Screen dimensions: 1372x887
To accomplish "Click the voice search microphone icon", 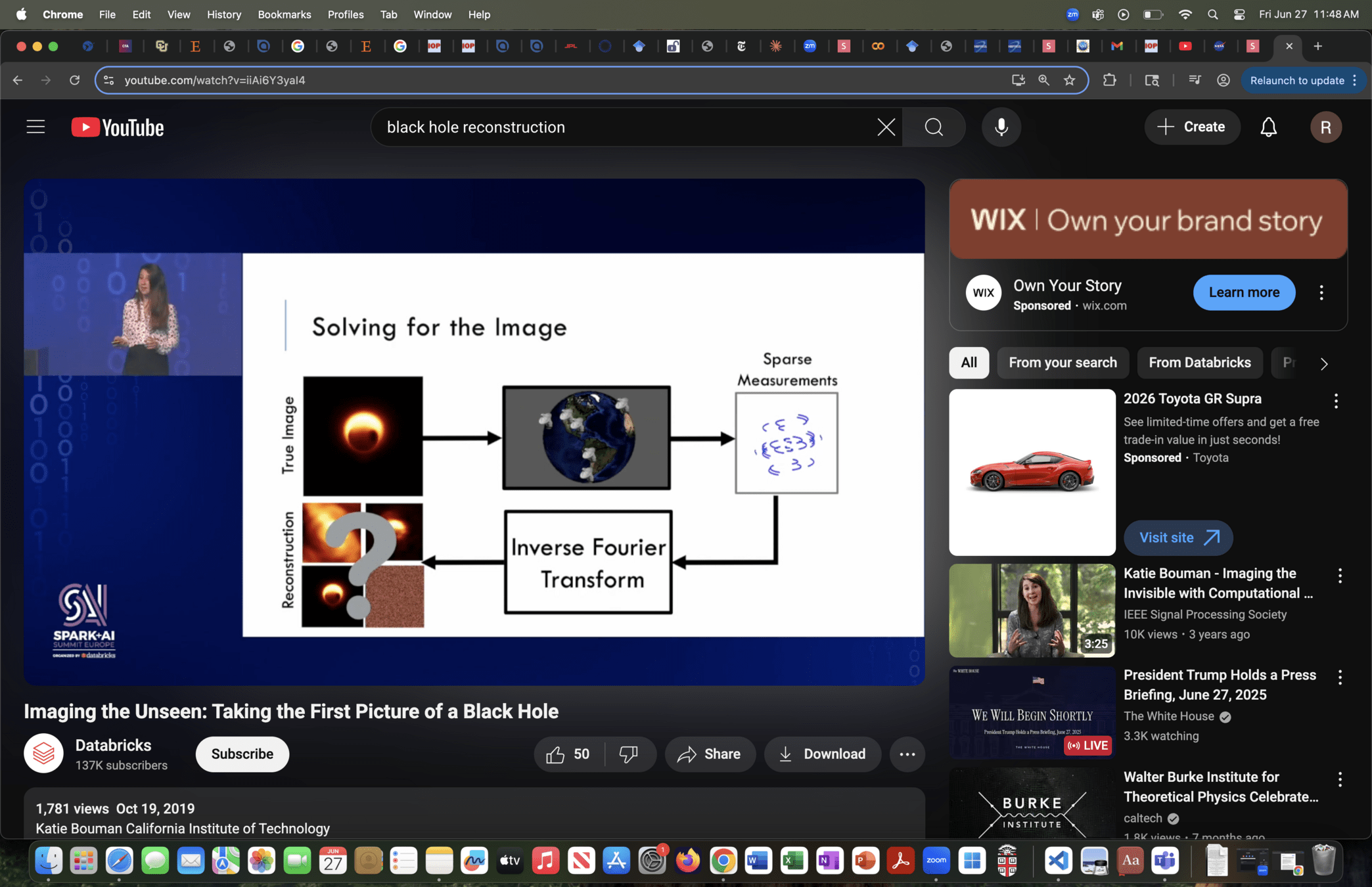I will click(1001, 127).
